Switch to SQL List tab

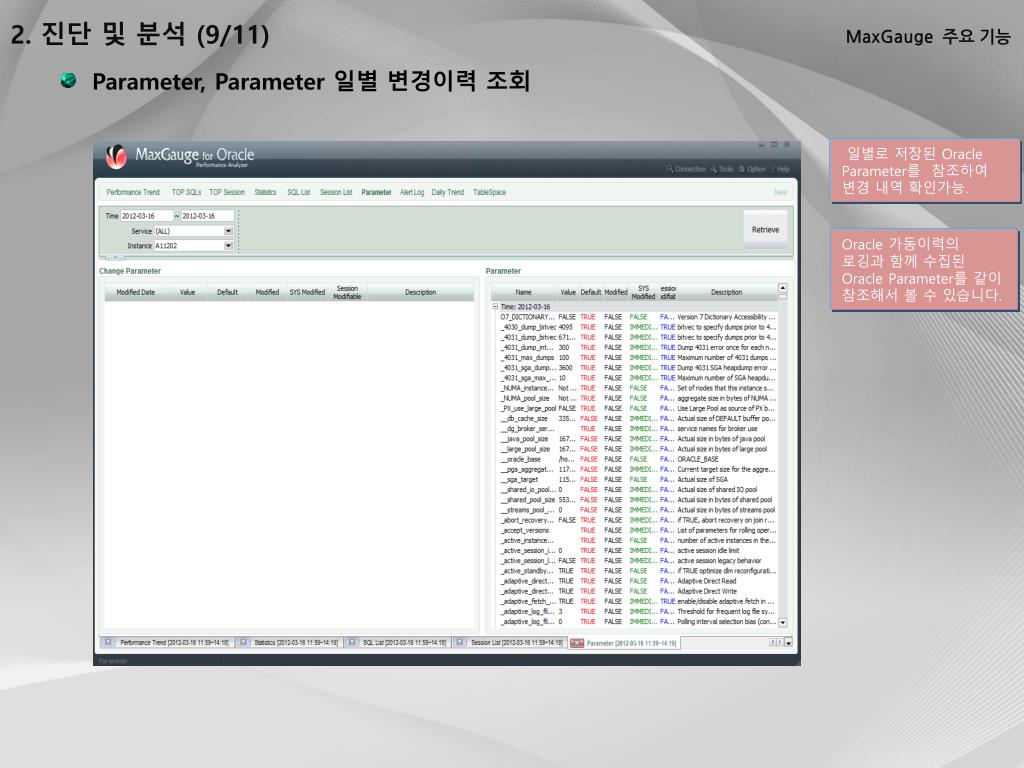coord(298,192)
